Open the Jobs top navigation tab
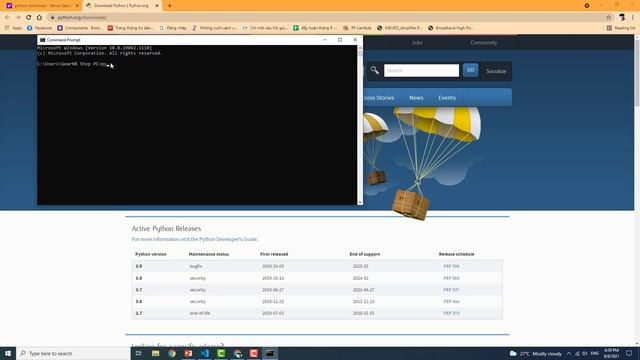The height and width of the screenshot is (360, 640). pyautogui.click(x=417, y=42)
